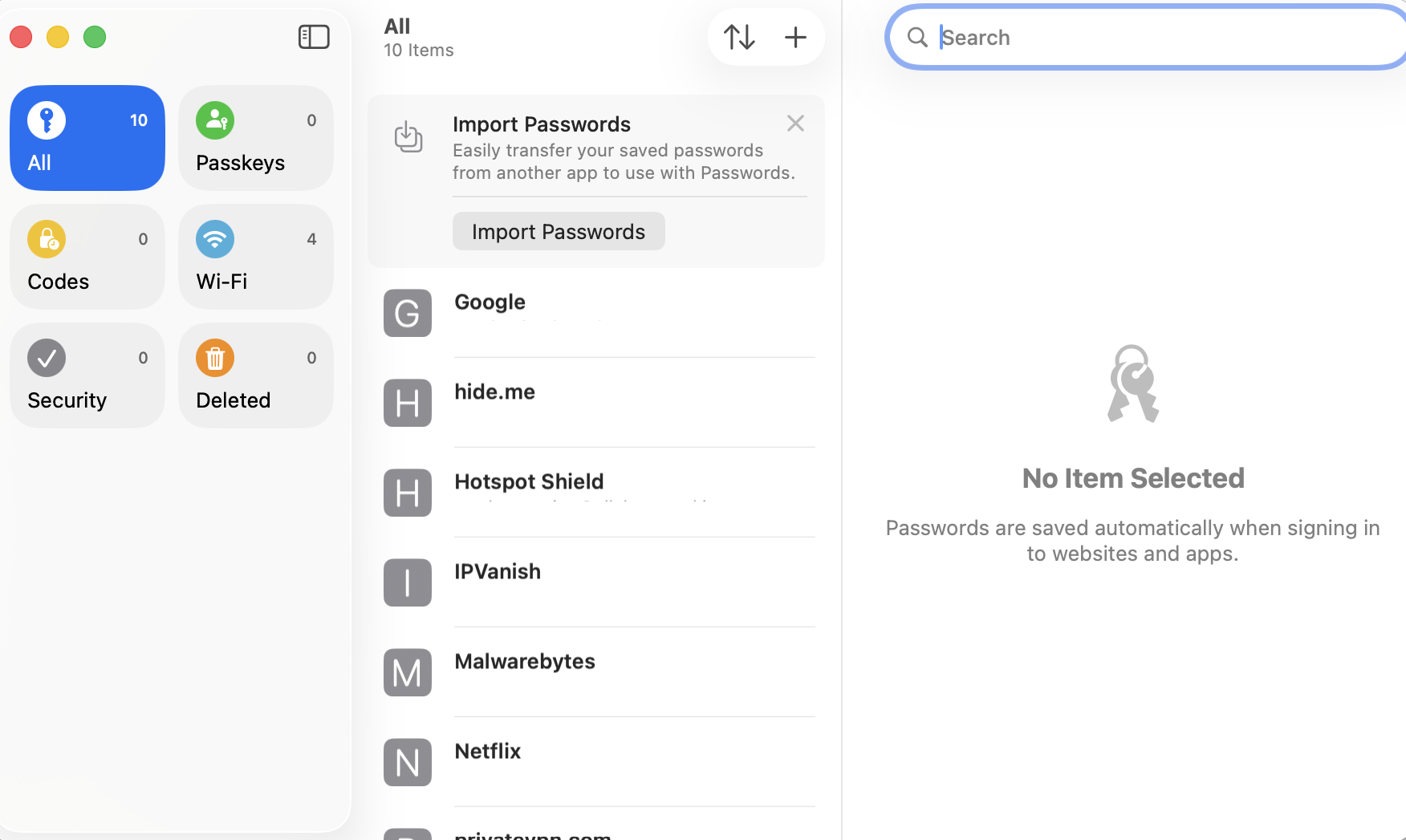
Task: Open the Security category
Action: (87, 375)
